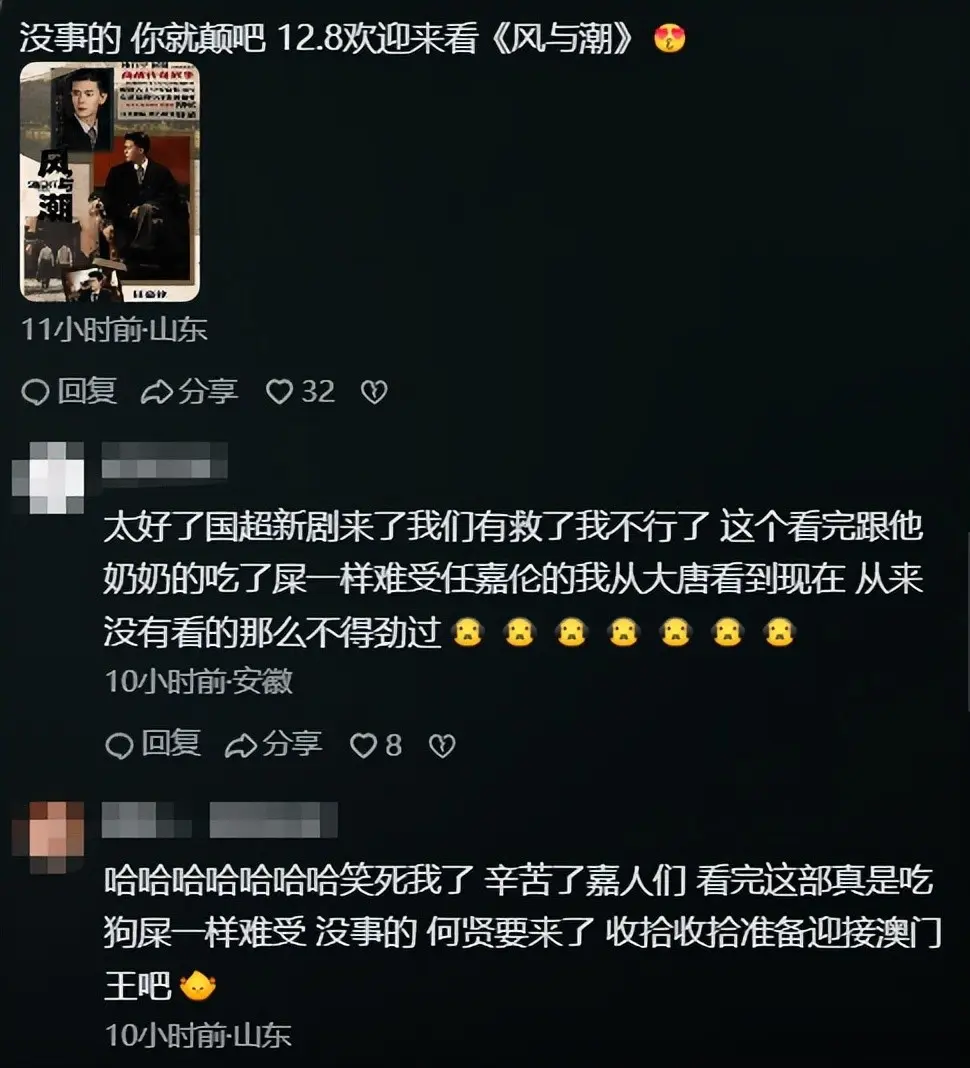This screenshot has height=1068, width=970.
Task: Like the first comment with 32 likes
Action: [279, 392]
